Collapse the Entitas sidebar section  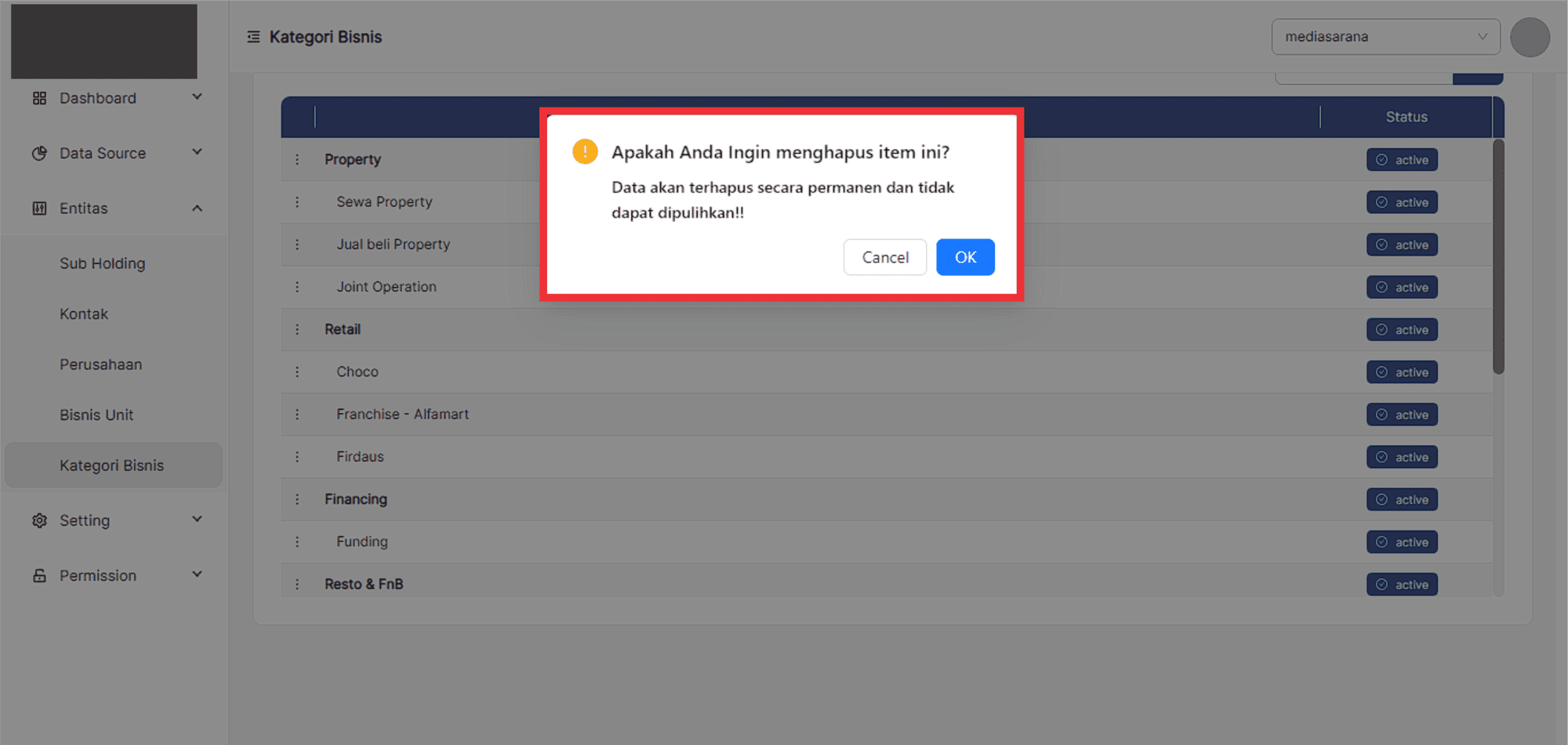coord(197,209)
